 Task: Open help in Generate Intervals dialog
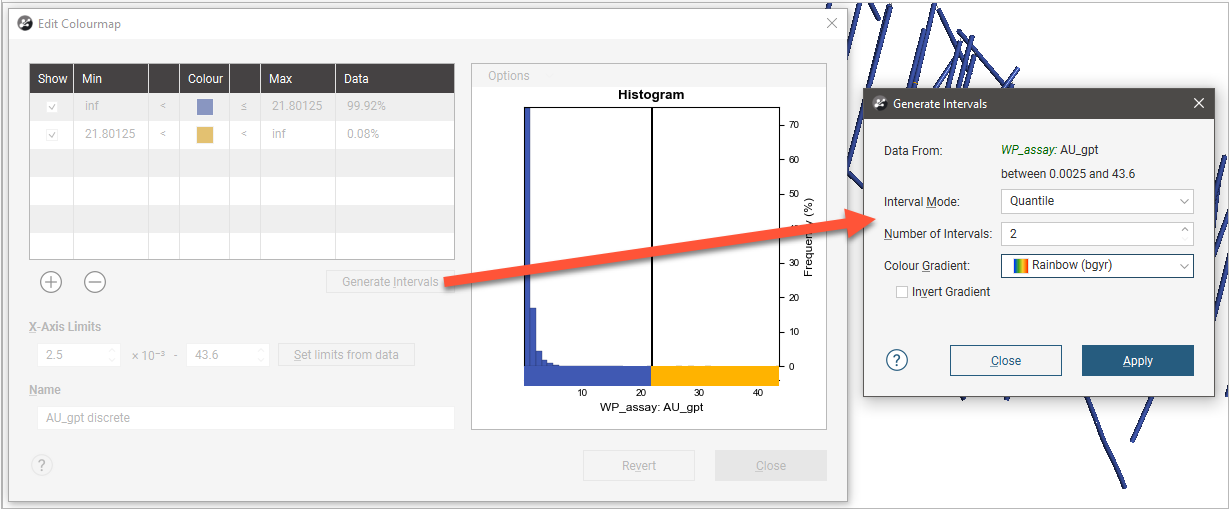pos(897,361)
